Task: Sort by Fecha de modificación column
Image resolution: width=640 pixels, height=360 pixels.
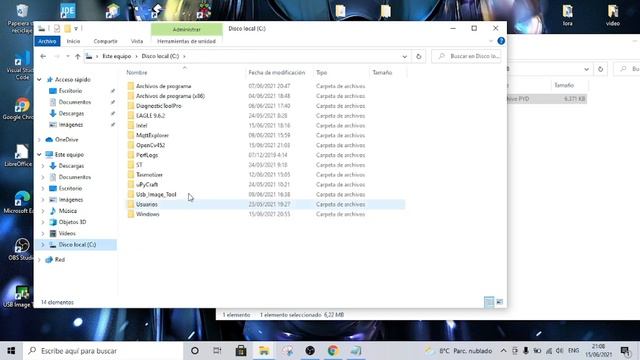Action: tap(277, 73)
